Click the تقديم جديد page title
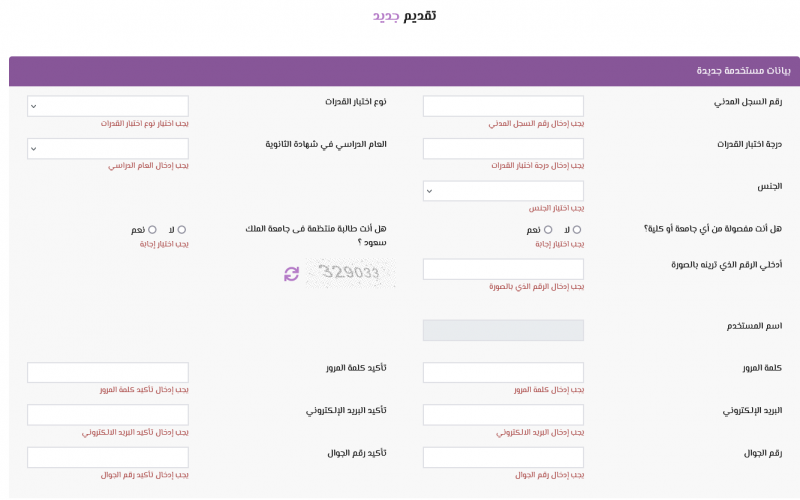This screenshot has height=500, width=800. [x=404, y=16]
